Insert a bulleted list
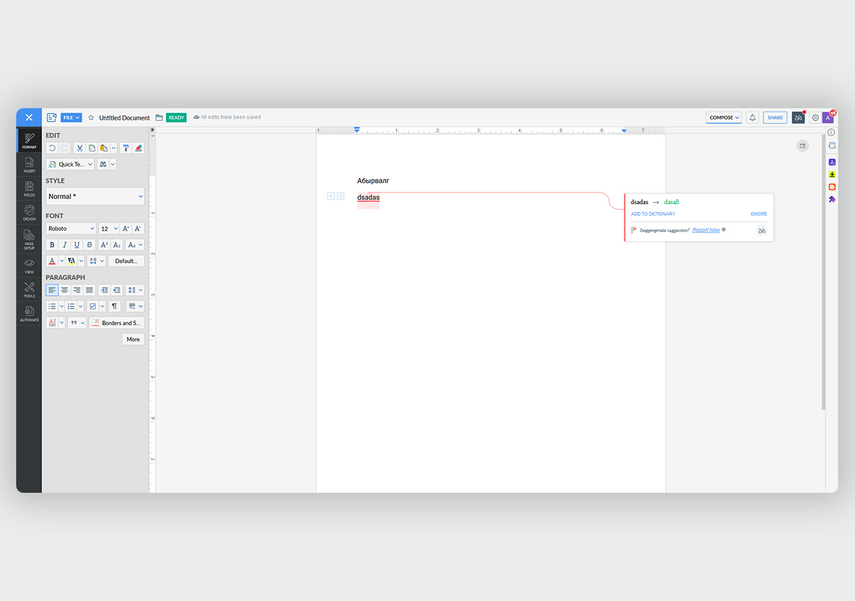 tap(52, 306)
